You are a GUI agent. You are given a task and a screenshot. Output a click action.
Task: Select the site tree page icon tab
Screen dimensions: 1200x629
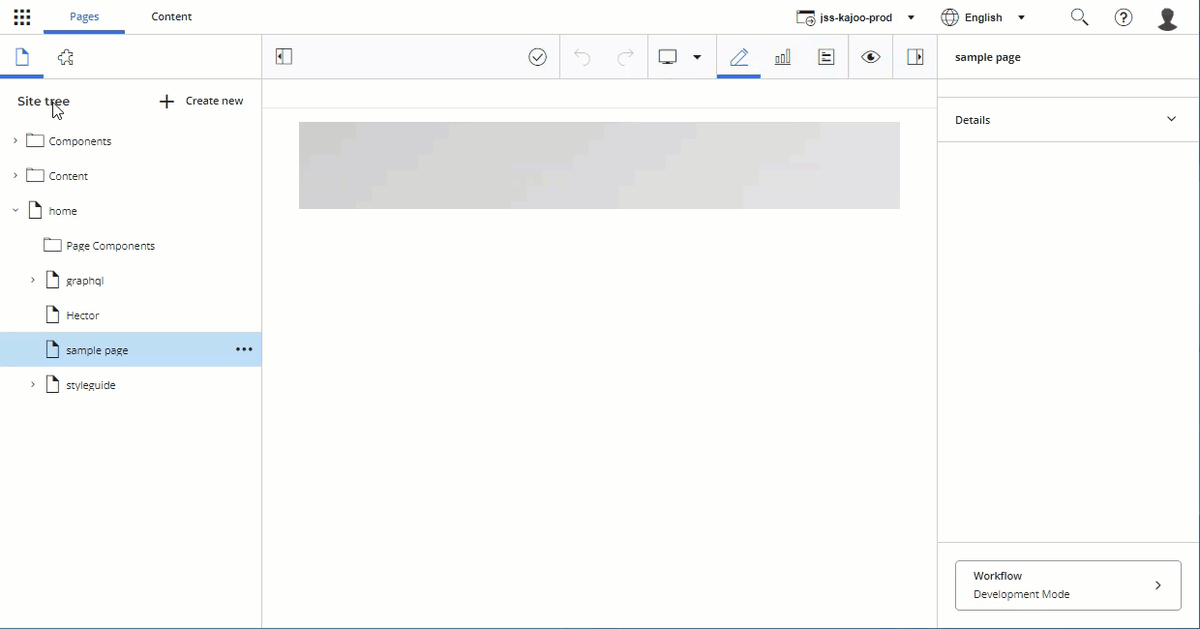tap(22, 57)
